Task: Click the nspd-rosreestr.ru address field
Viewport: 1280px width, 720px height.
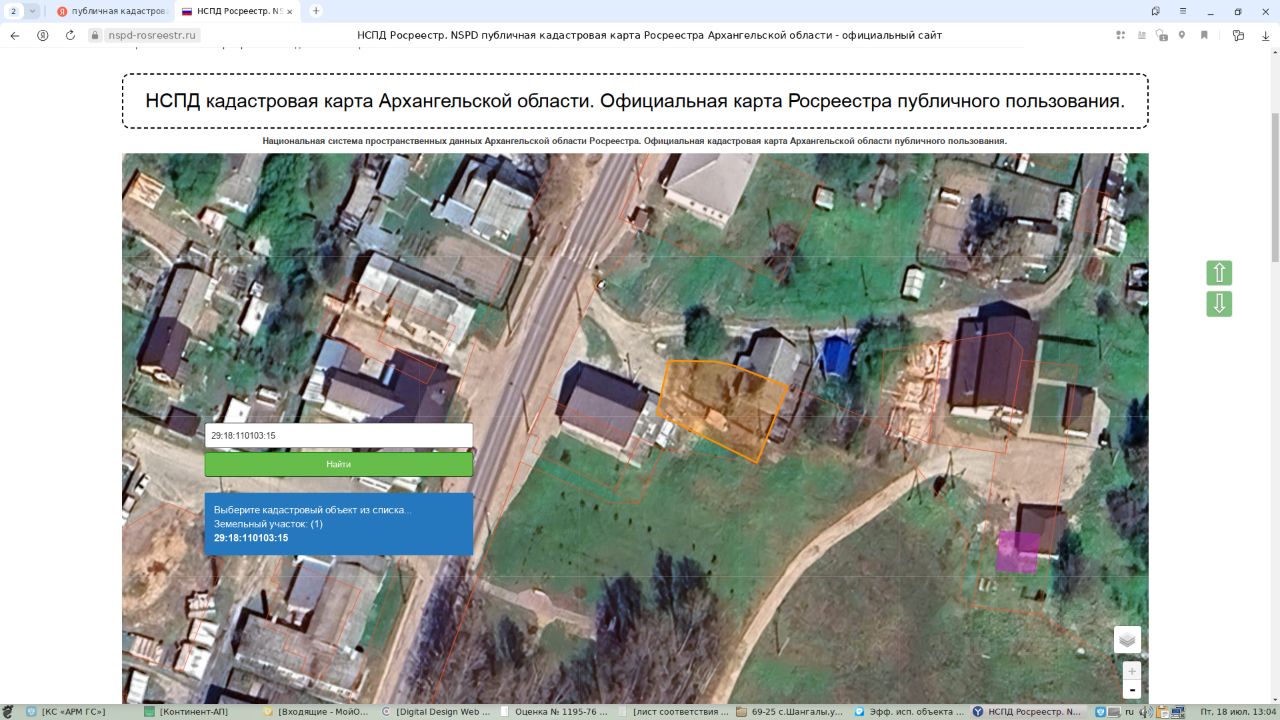Action: point(153,35)
